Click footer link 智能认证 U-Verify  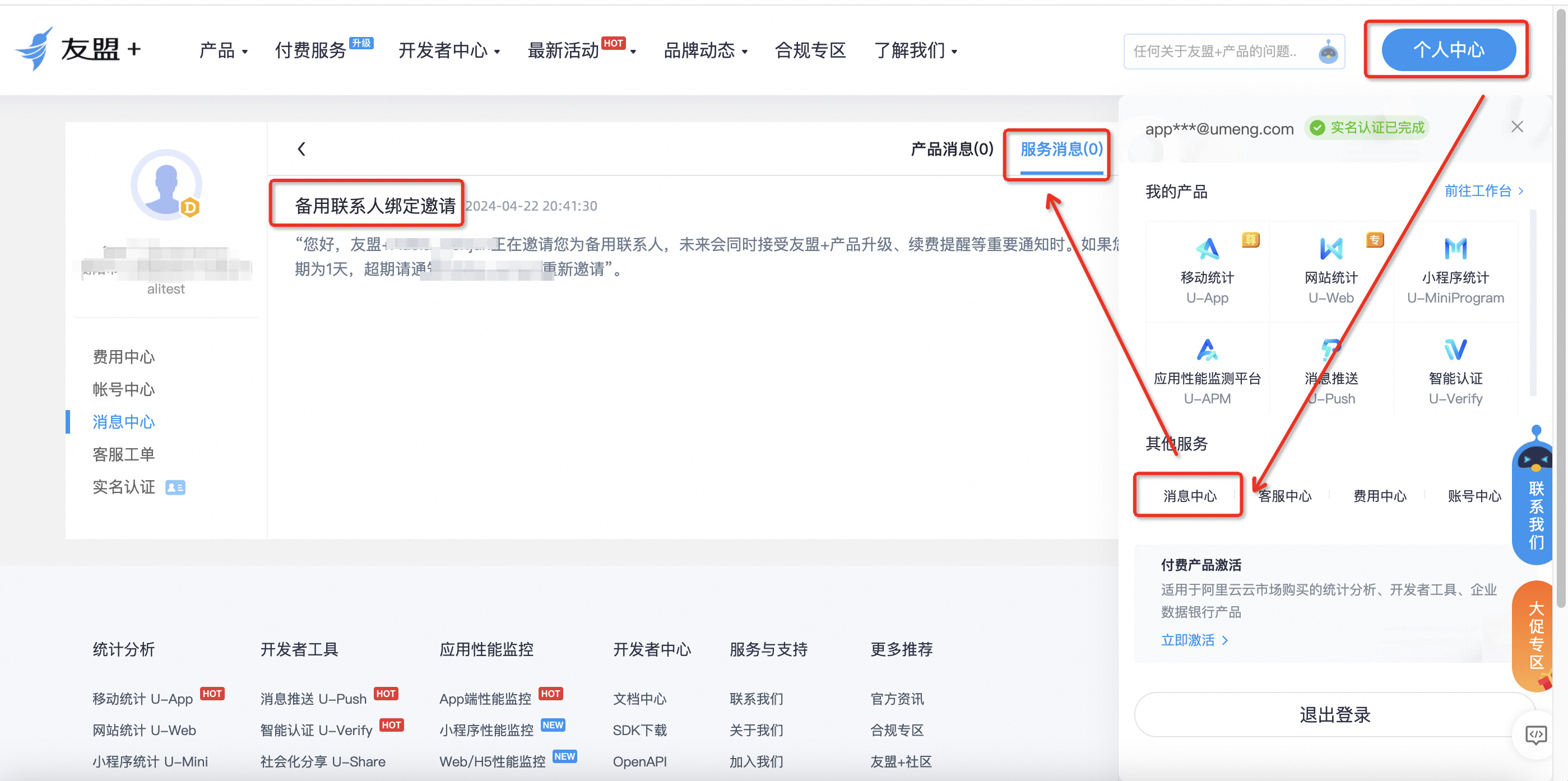(x=316, y=731)
